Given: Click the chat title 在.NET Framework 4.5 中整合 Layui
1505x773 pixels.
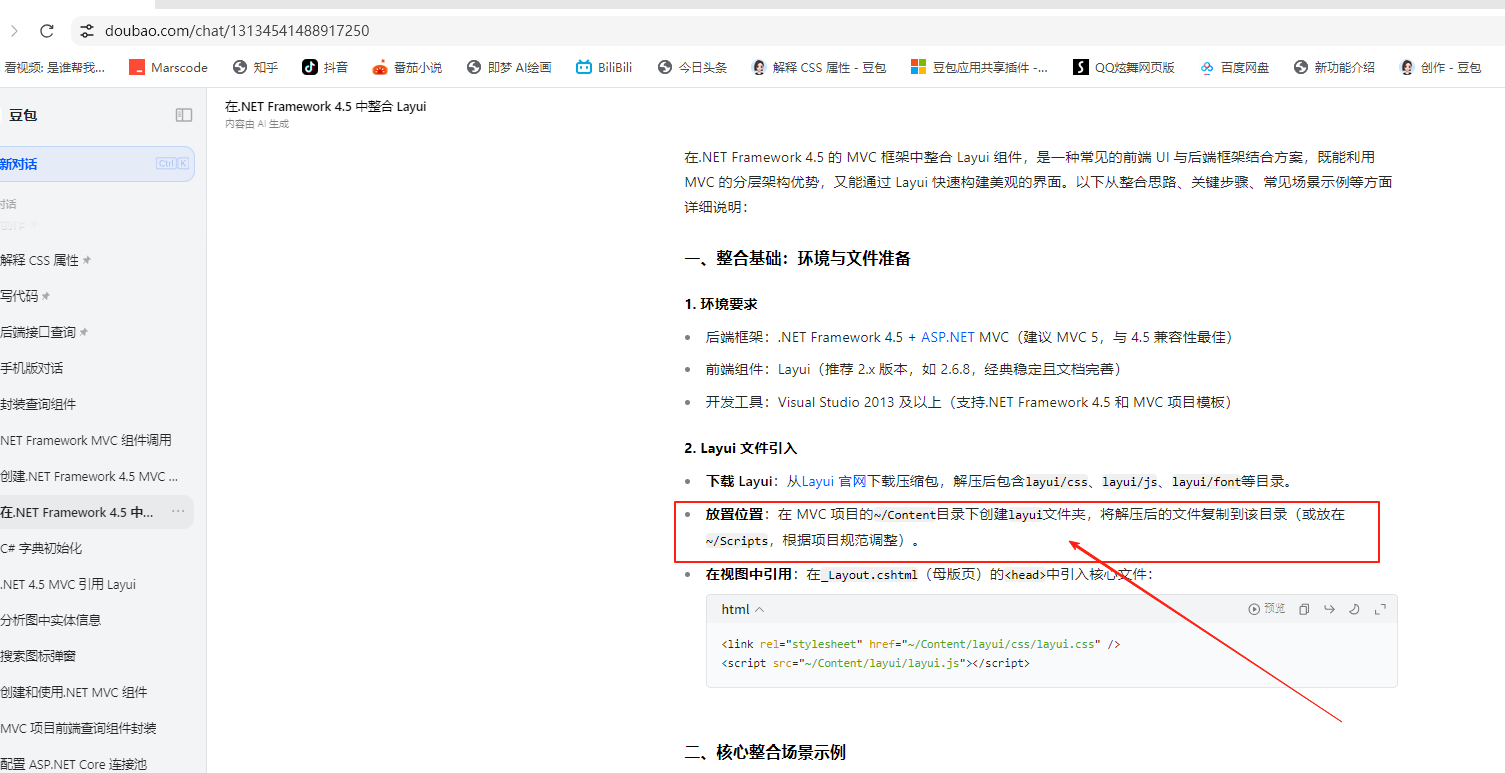Looking at the screenshot, I should [326, 106].
